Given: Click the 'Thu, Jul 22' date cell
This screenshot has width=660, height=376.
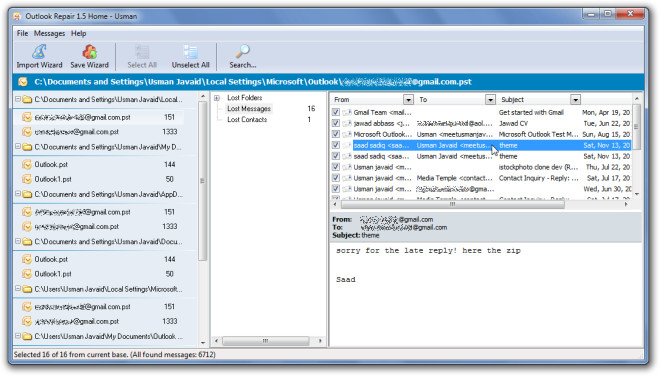Looking at the screenshot, I should pos(608,167).
